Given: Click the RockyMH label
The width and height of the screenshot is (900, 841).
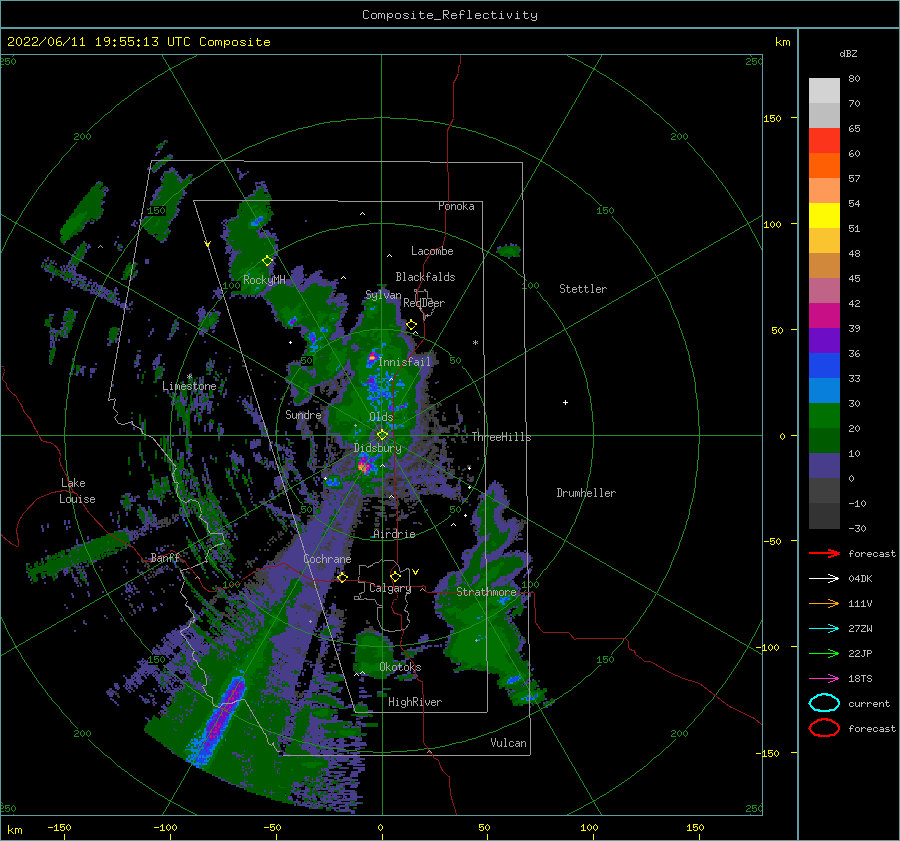Looking at the screenshot, I should [264, 280].
